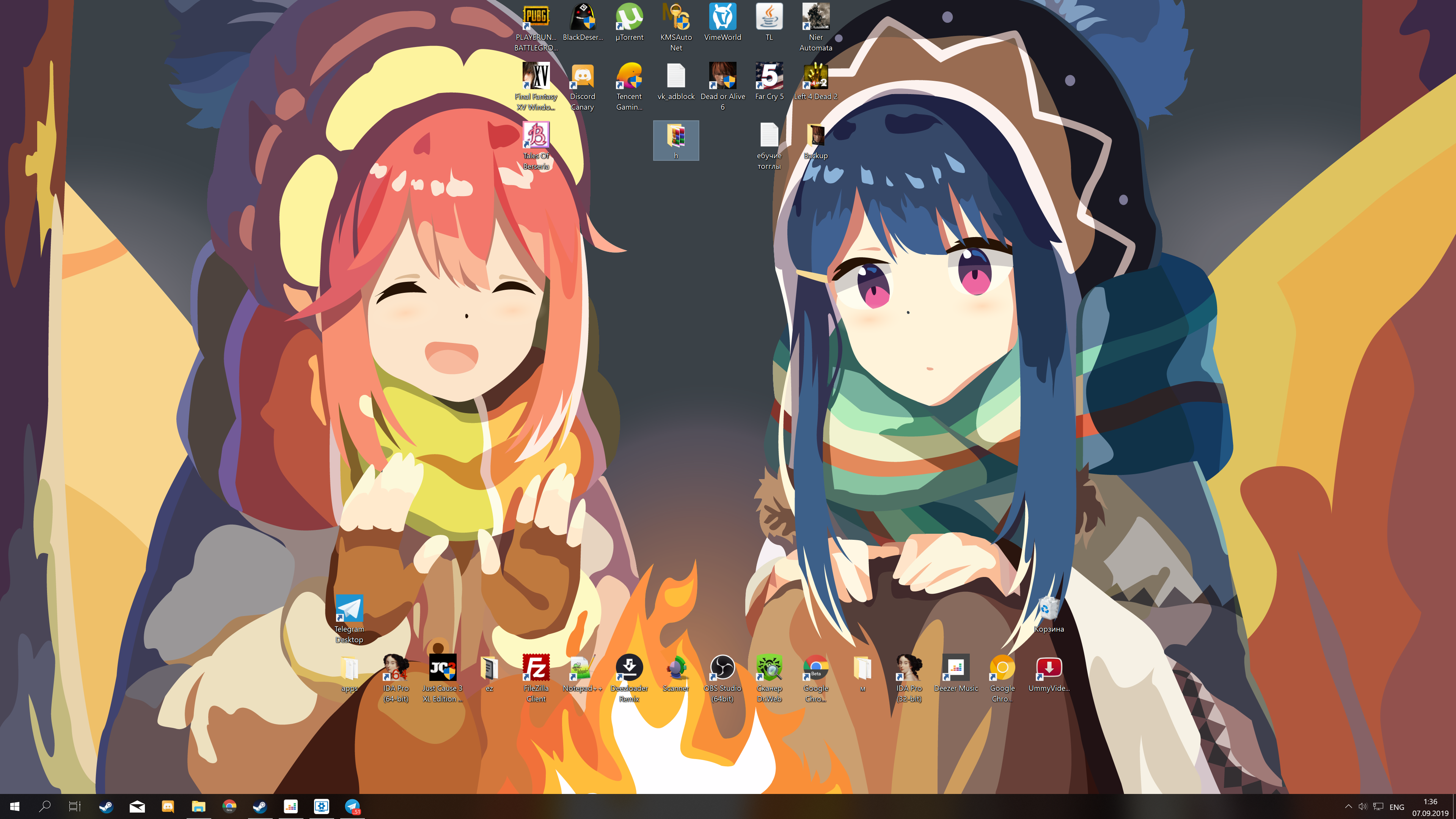Switch to running Steam beside Deezer in taskbar
The height and width of the screenshot is (819, 1456).
pos(260,806)
